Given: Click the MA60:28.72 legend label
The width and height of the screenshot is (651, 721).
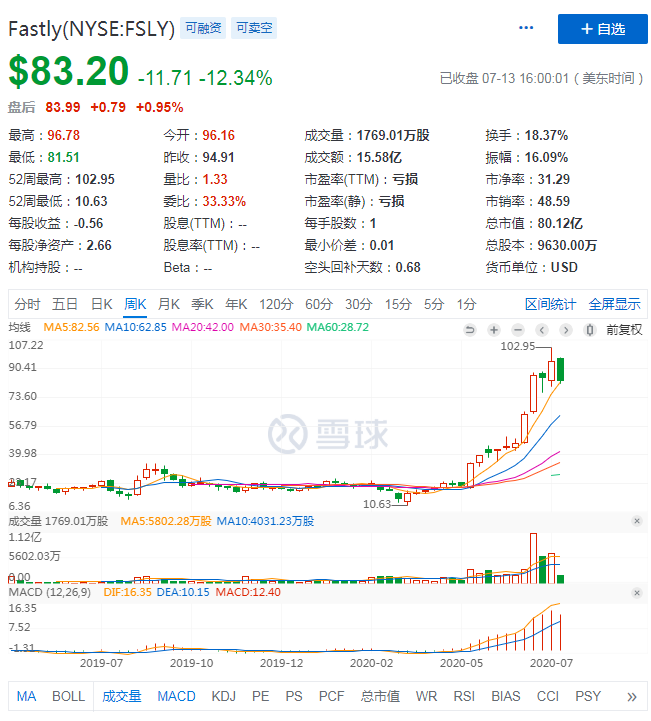Looking at the screenshot, I should click(x=338, y=327).
